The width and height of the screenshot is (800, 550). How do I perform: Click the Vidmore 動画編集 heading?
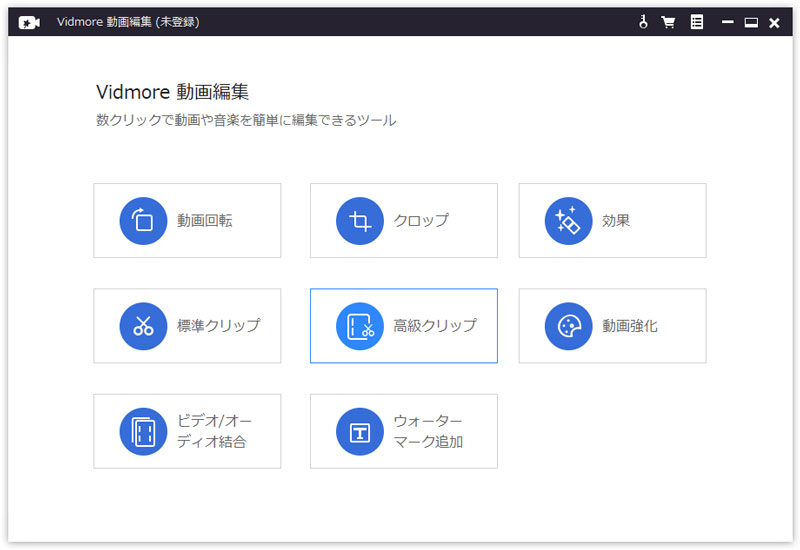172,92
